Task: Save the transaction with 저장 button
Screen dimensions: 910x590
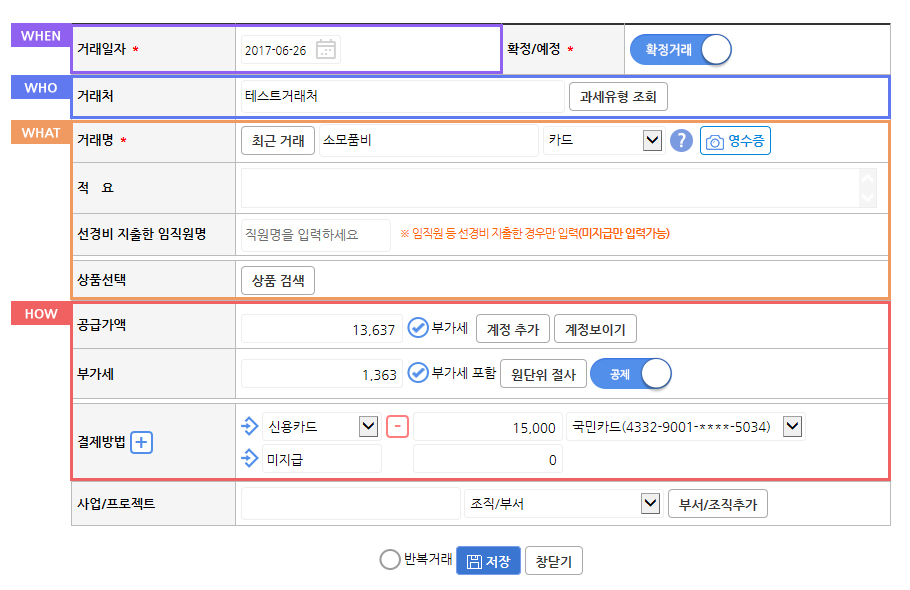Action: (x=488, y=560)
